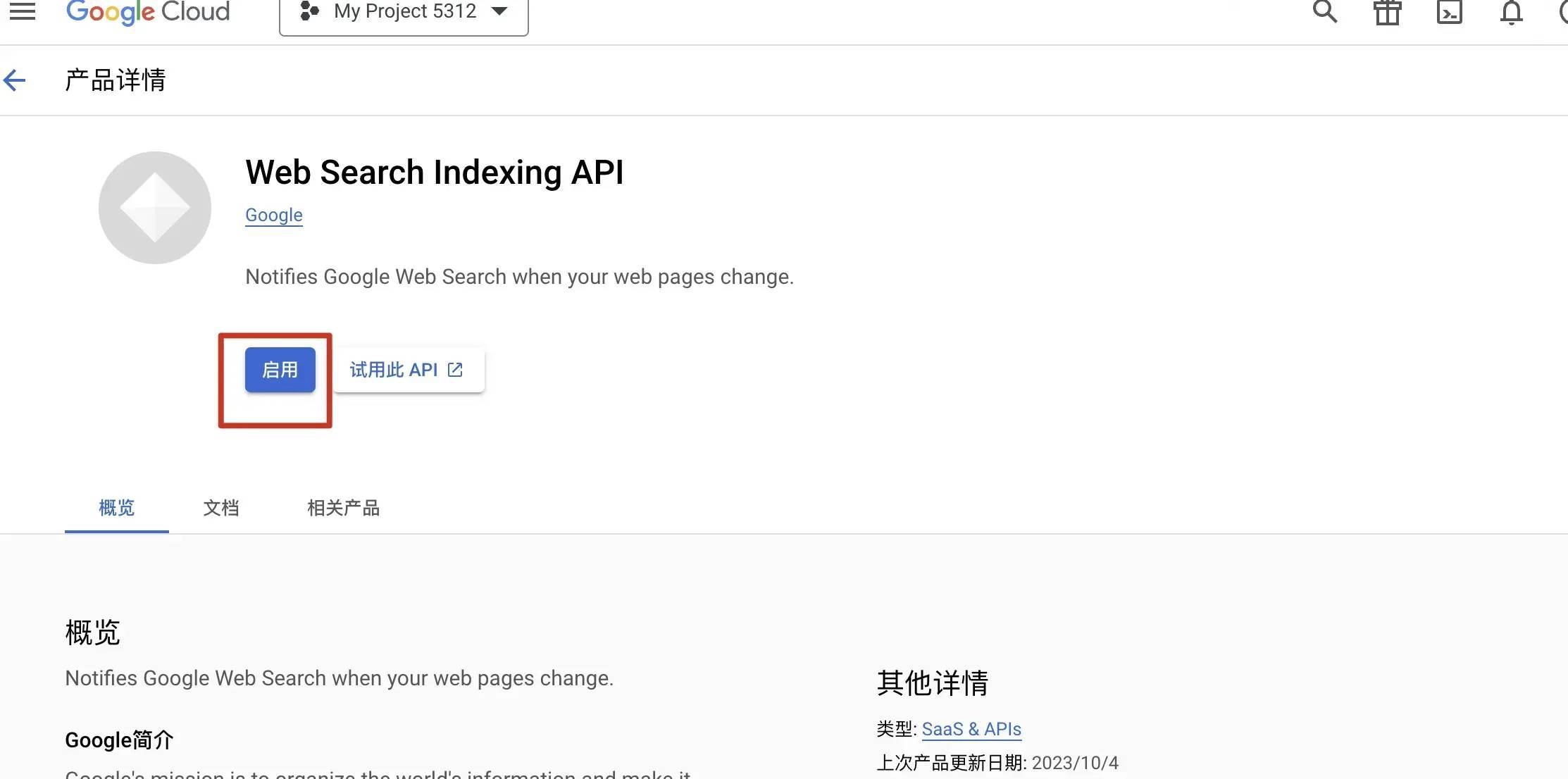1568x779 pixels.
Task: Open the gift free trial icon
Action: coord(1387,12)
